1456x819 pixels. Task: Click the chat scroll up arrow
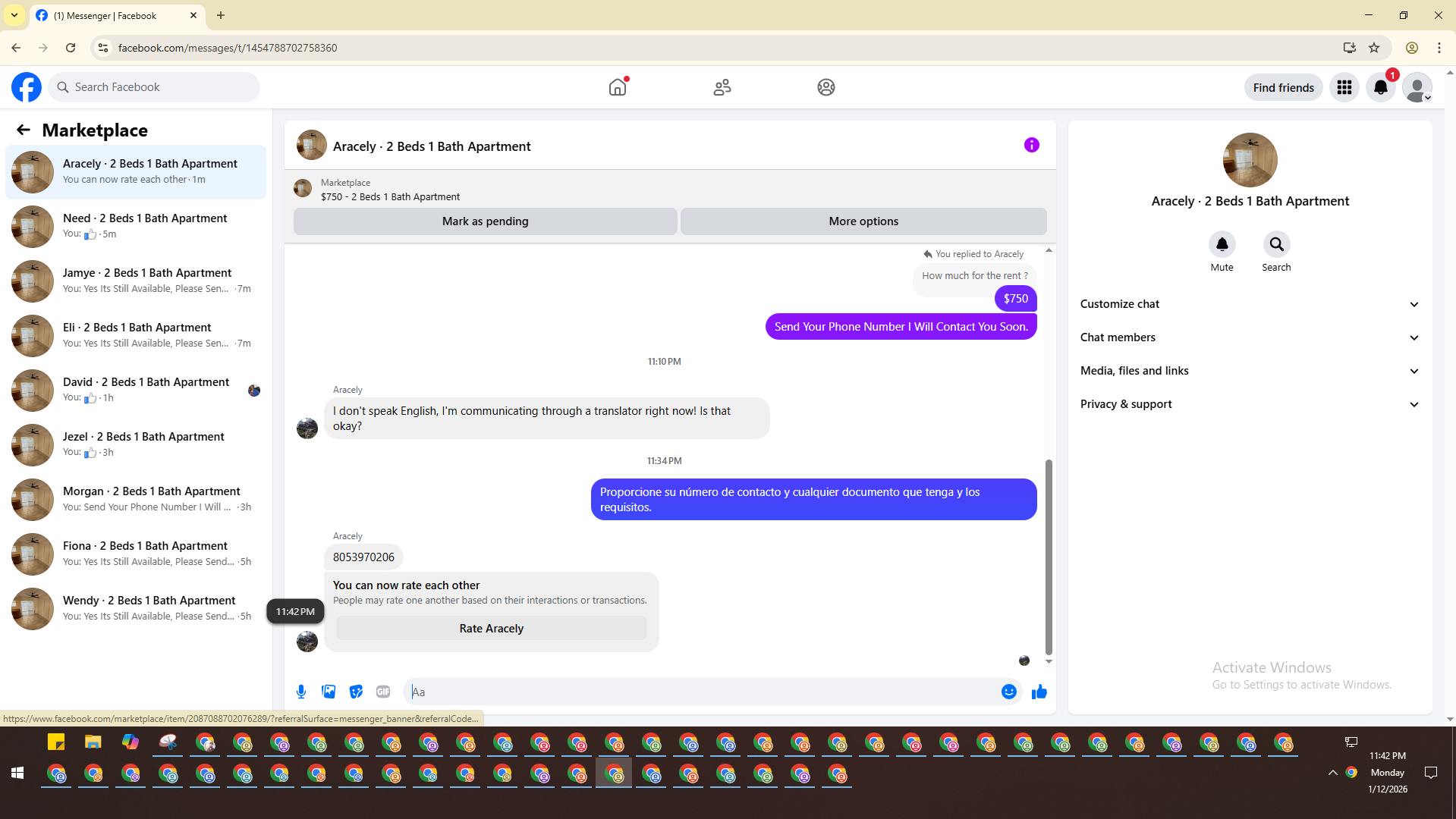pyautogui.click(x=1049, y=250)
